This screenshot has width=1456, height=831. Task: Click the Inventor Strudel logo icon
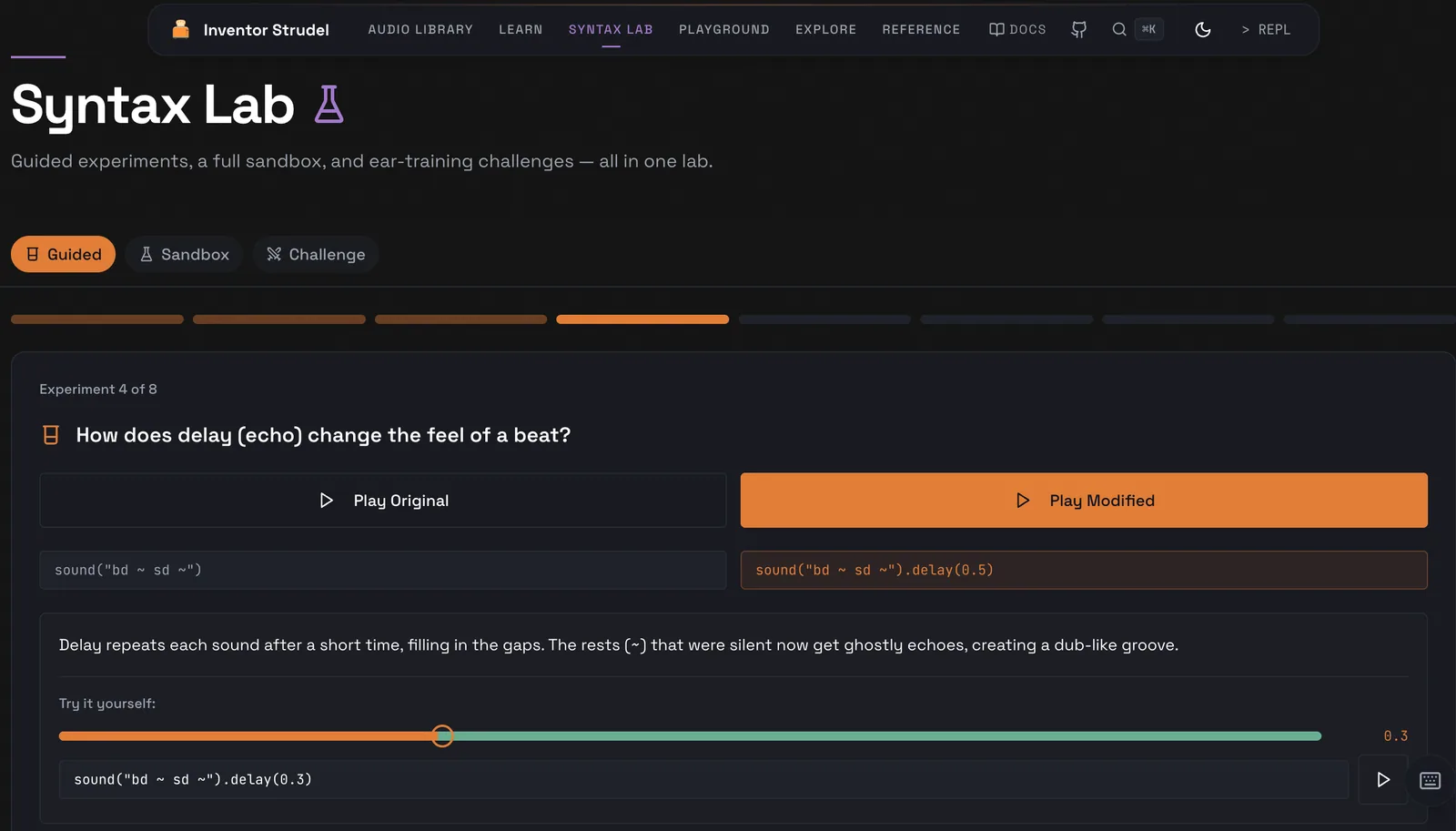[x=181, y=29]
